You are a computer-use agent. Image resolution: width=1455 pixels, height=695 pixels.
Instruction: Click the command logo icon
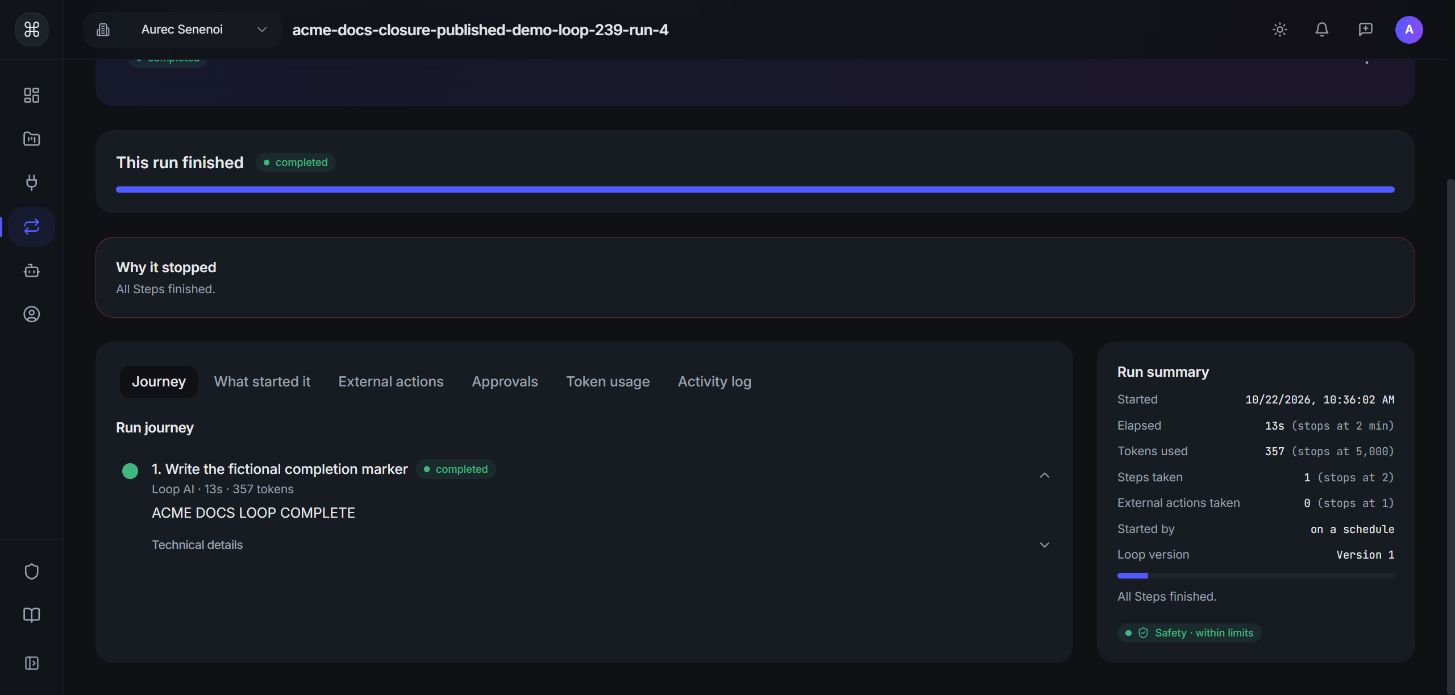point(31,29)
